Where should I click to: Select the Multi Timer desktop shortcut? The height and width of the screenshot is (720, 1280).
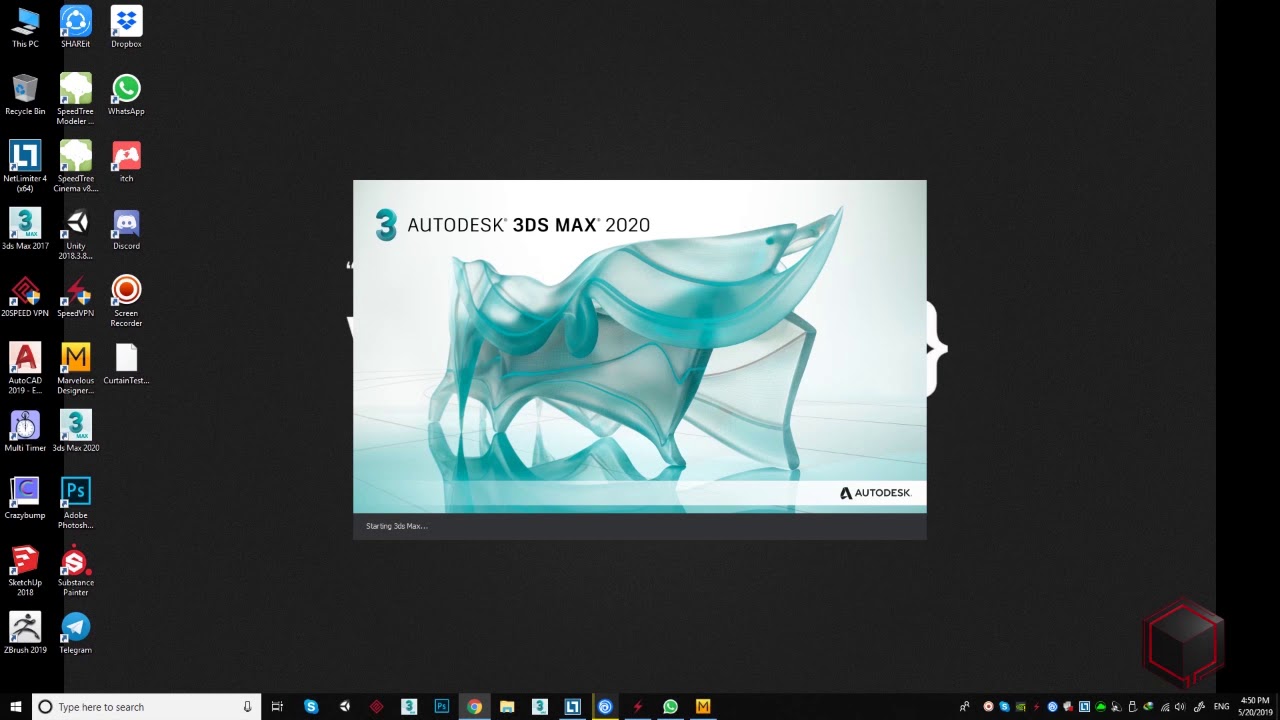25,431
